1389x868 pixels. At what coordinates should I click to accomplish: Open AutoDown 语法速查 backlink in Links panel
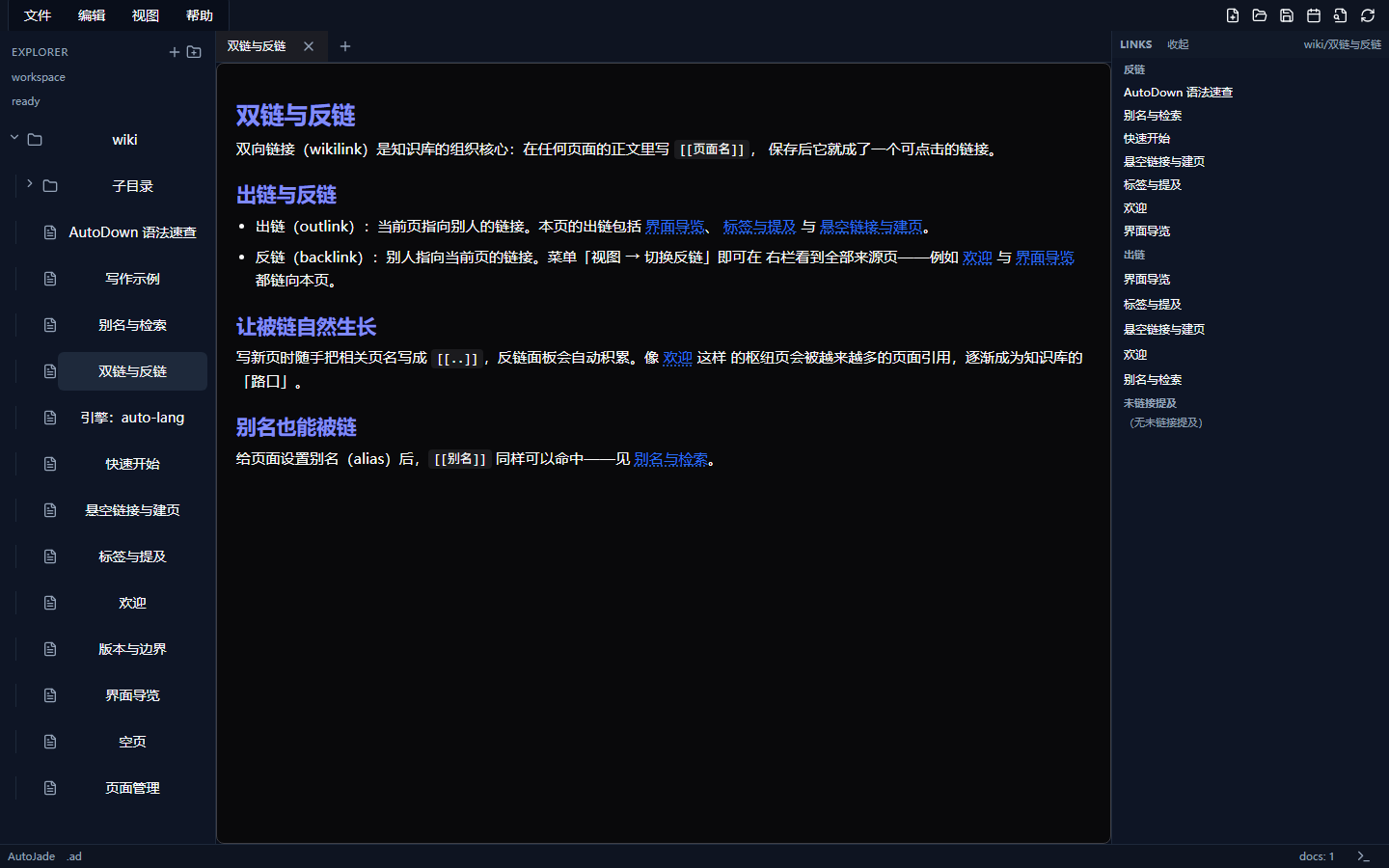tap(1178, 93)
